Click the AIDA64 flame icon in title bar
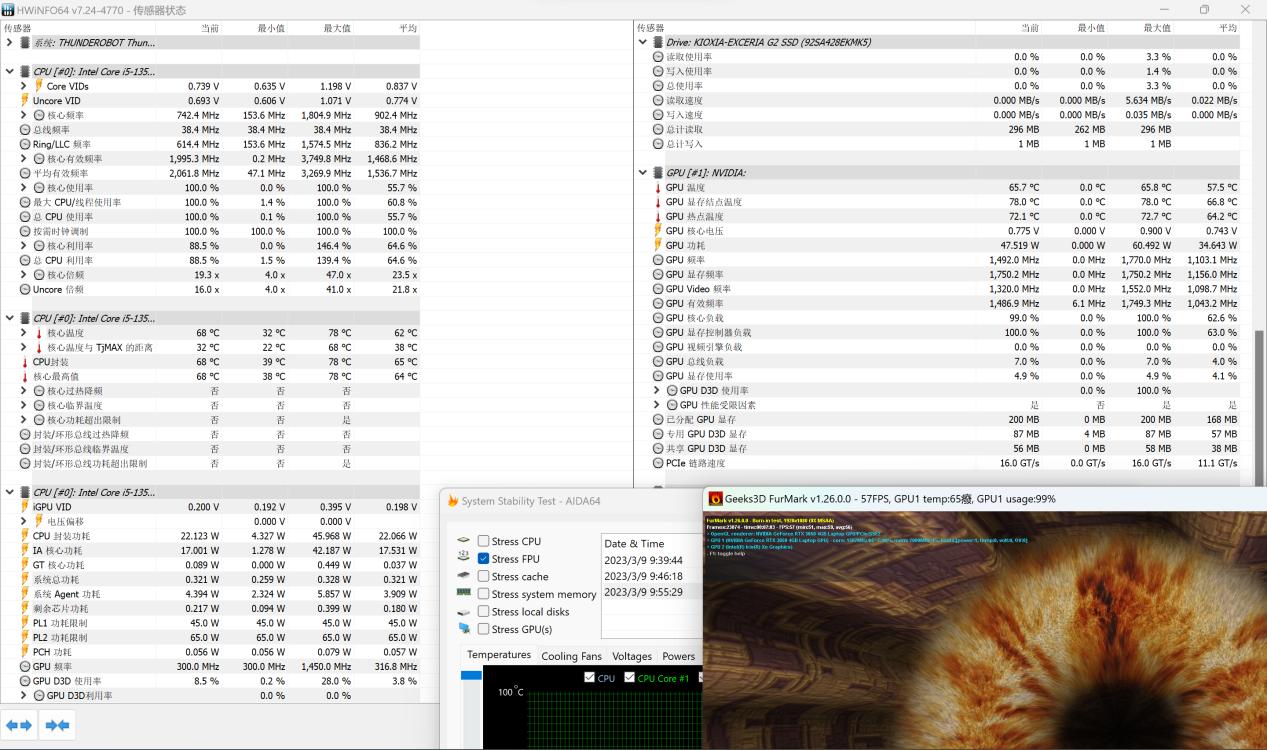 click(453, 501)
